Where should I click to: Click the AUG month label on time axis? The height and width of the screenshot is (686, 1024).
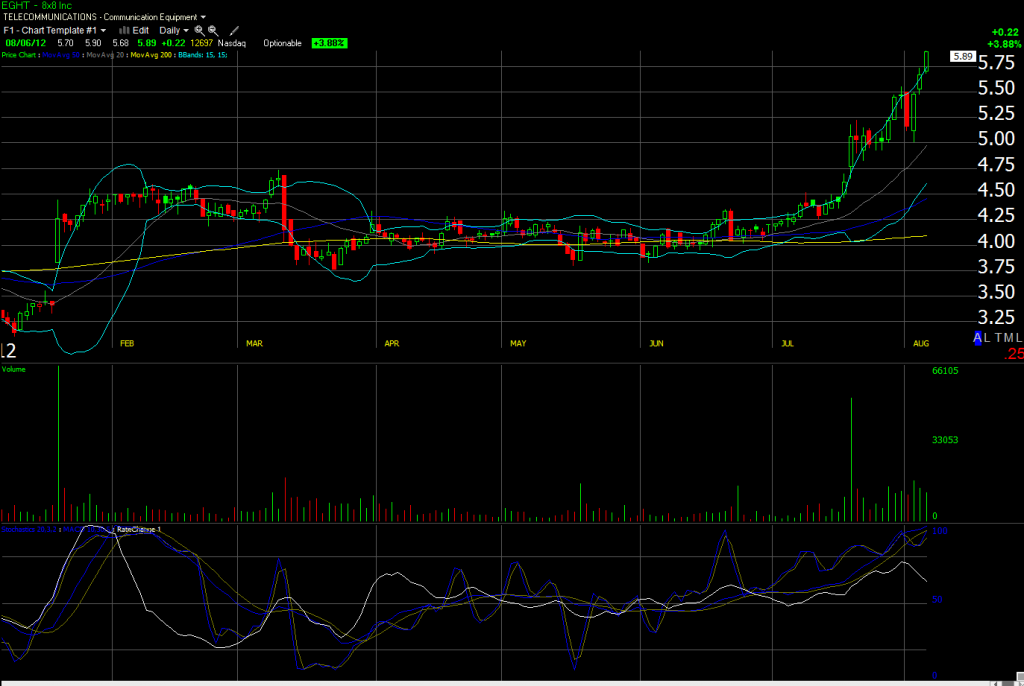(x=921, y=344)
